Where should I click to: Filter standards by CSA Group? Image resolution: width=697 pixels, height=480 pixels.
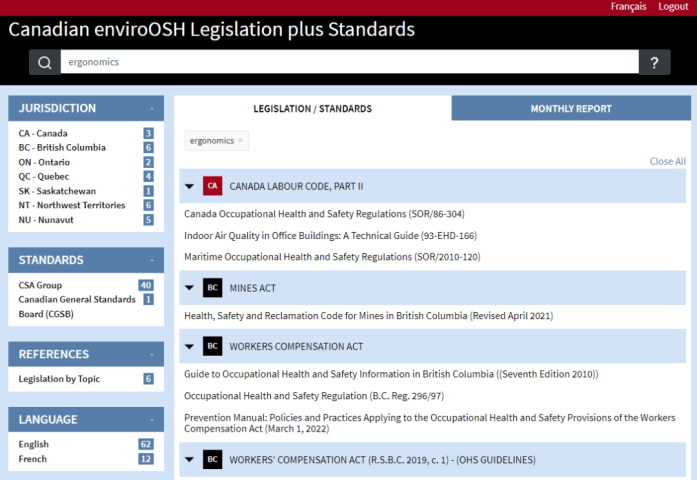pyautogui.click(x=40, y=285)
